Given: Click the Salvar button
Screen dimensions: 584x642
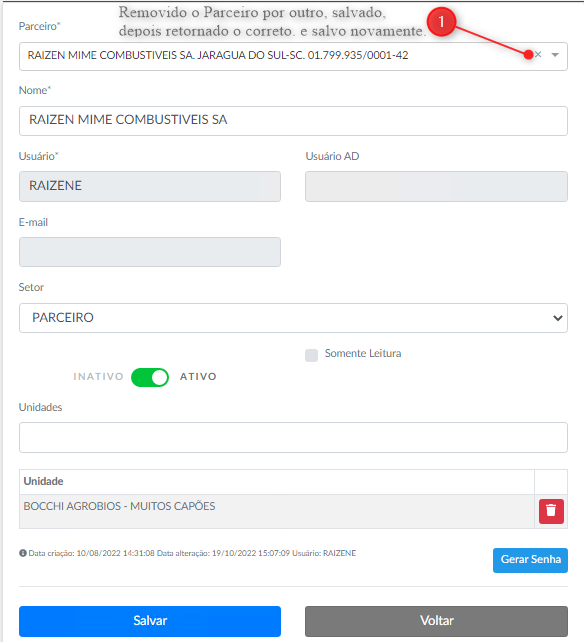Looking at the screenshot, I should click(150, 621).
